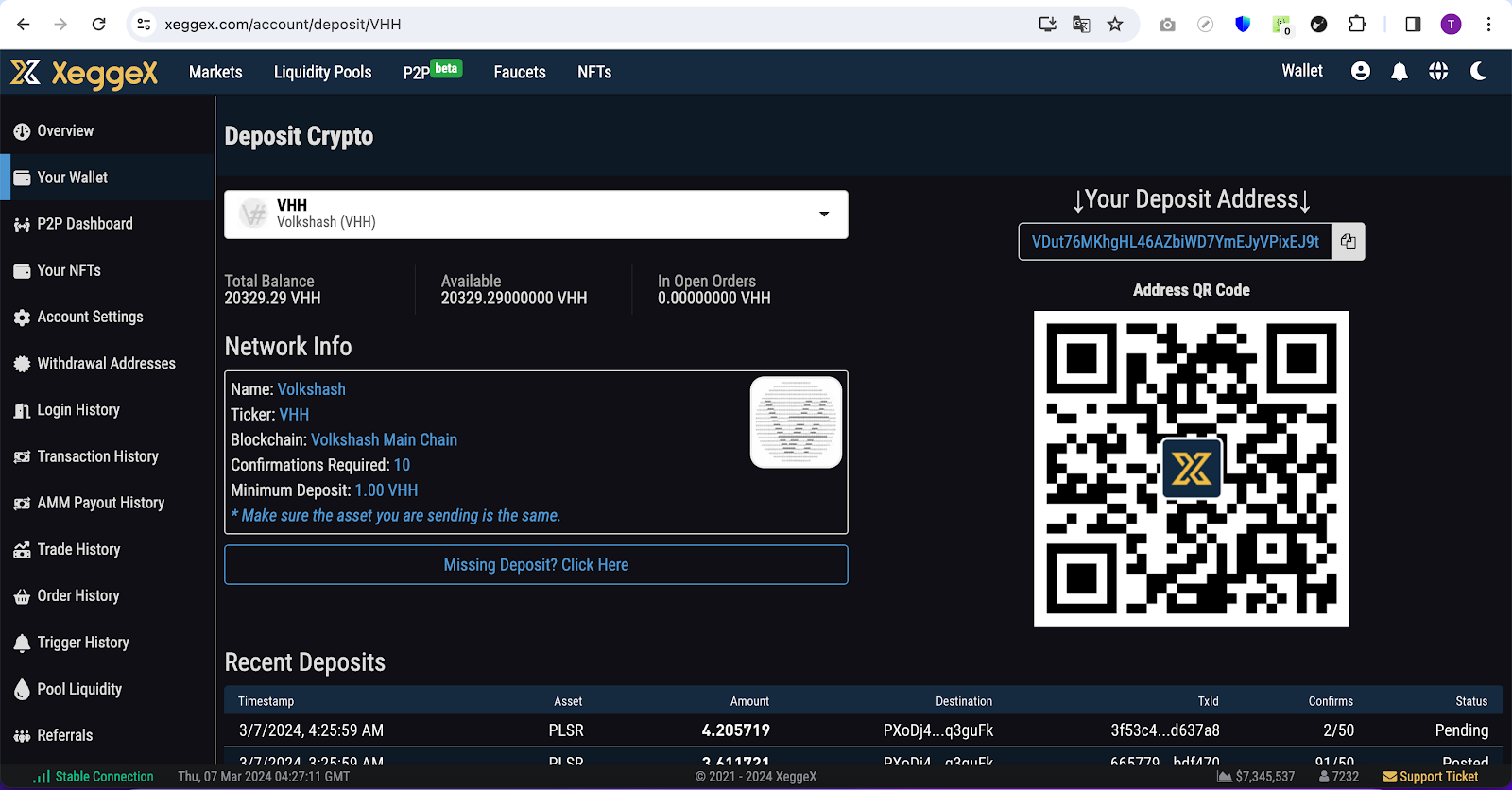Image resolution: width=1512 pixels, height=790 pixels.
Task: Click TxId 3f53c4...d637a8
Action: [1165, 730]
